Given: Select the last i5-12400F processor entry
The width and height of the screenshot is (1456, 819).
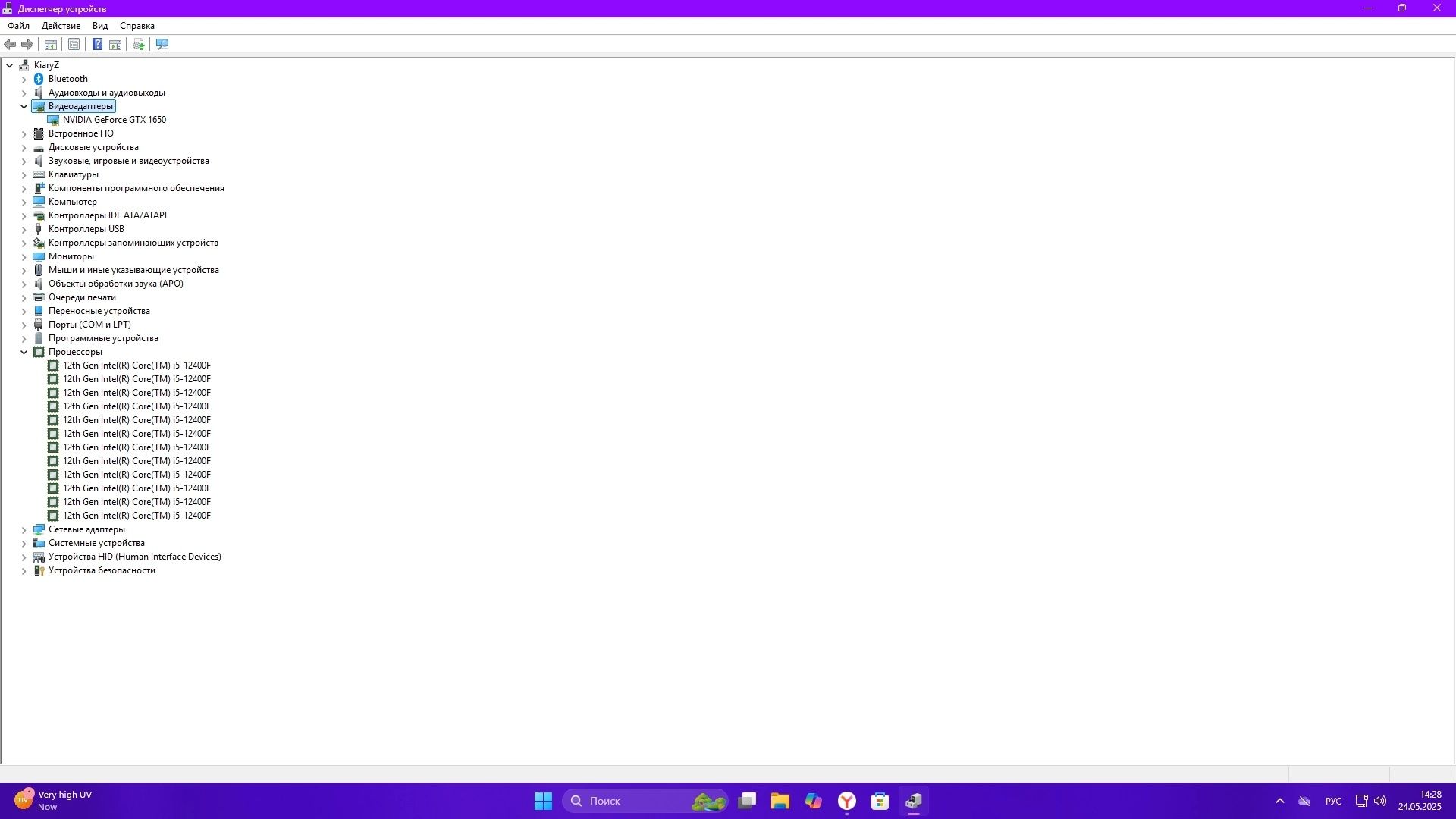Looking at the screenshot, I should (x=136, y=516).
